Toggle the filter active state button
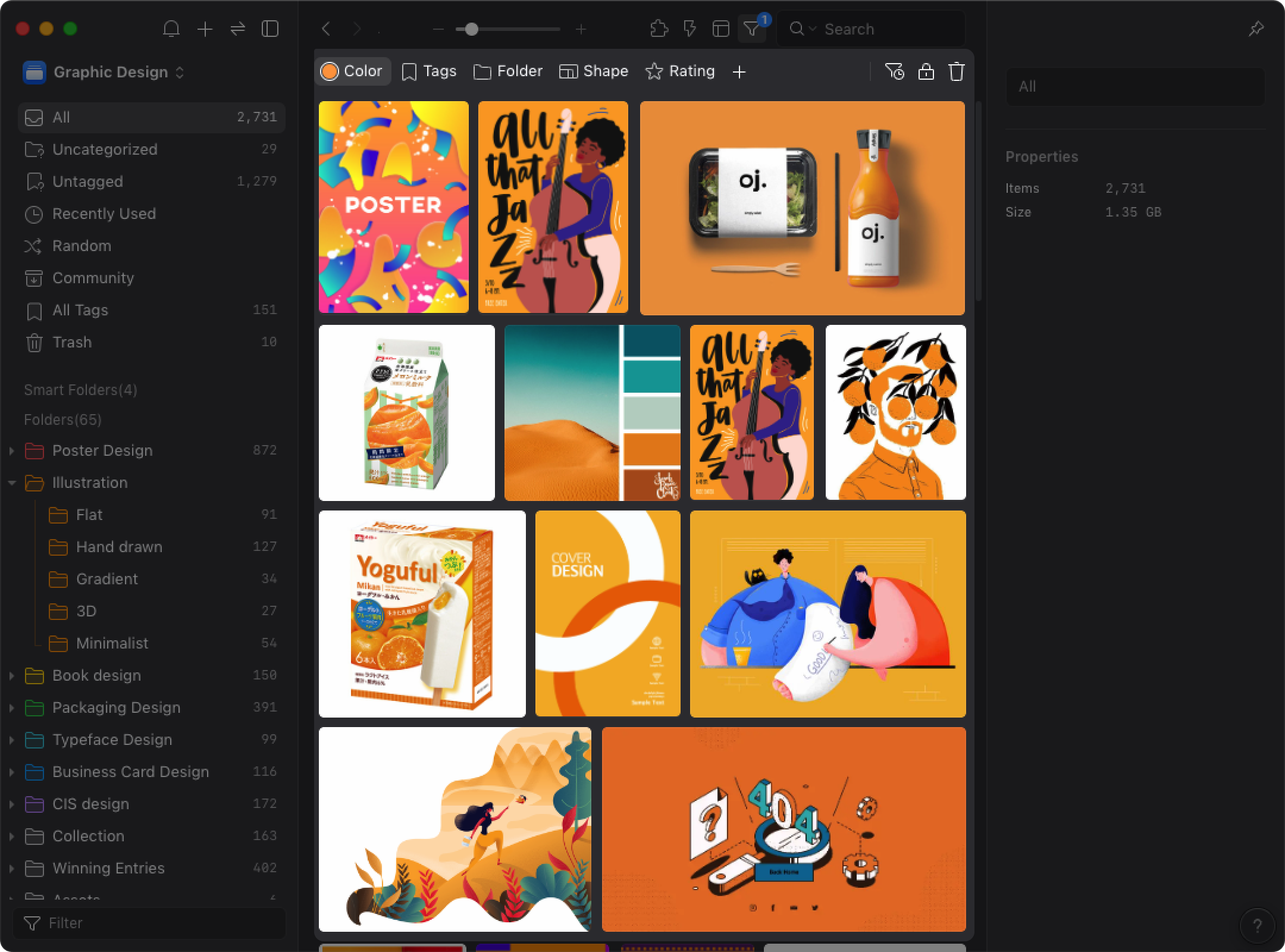The height and width of the screenshot is (952, 1285). click(753, 29)
